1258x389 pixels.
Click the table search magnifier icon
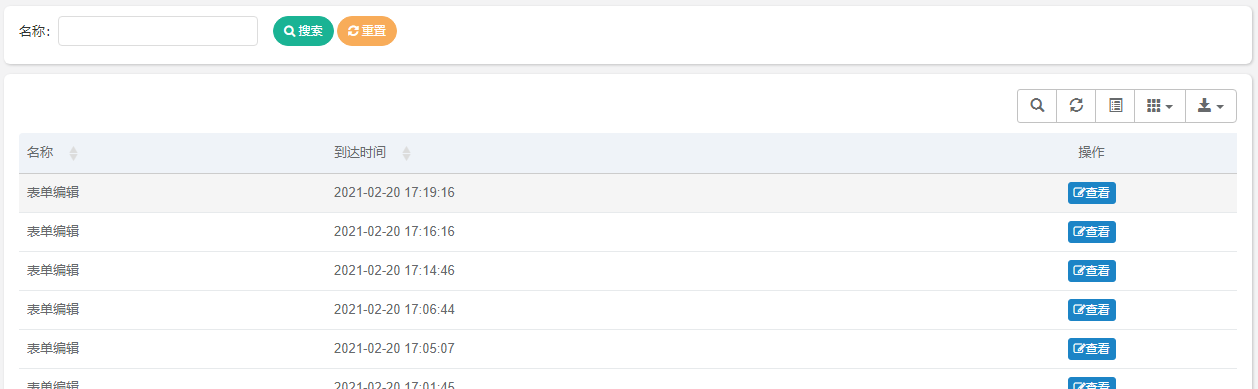pos(1037,106)
